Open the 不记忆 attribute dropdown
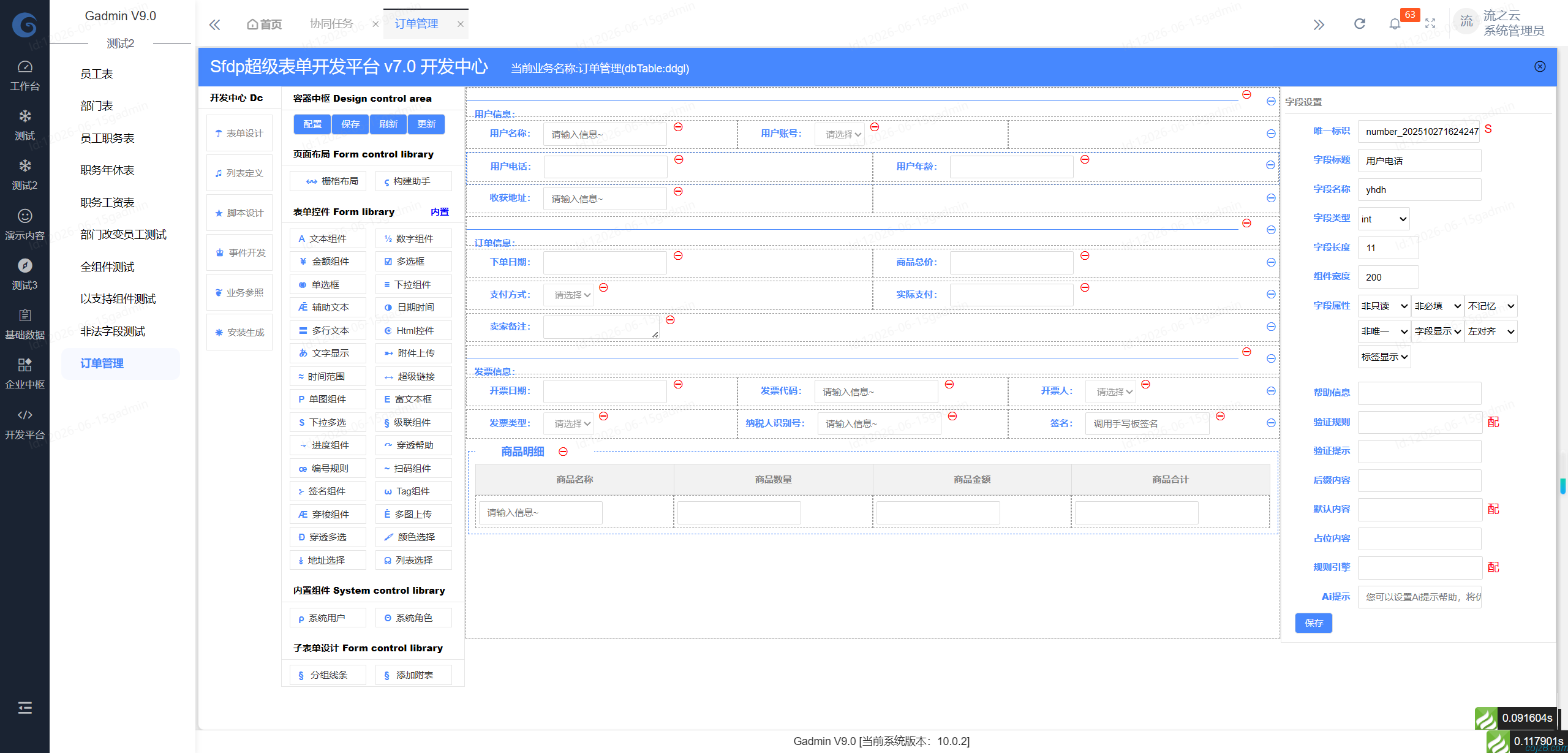1568x753 pixels. (x=1491, y=306)
